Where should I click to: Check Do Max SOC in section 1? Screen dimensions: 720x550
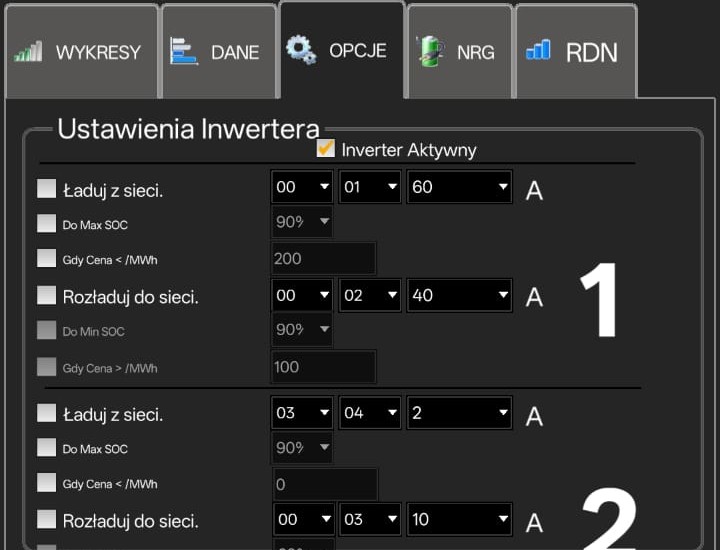click(46, 223)
